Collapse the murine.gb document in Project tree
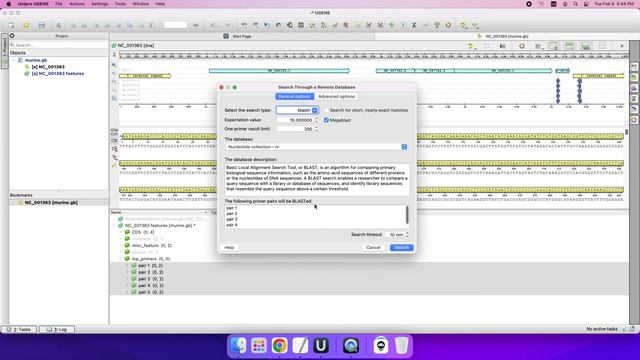Viewport: 640px width, 360px height. coord(14,60)
